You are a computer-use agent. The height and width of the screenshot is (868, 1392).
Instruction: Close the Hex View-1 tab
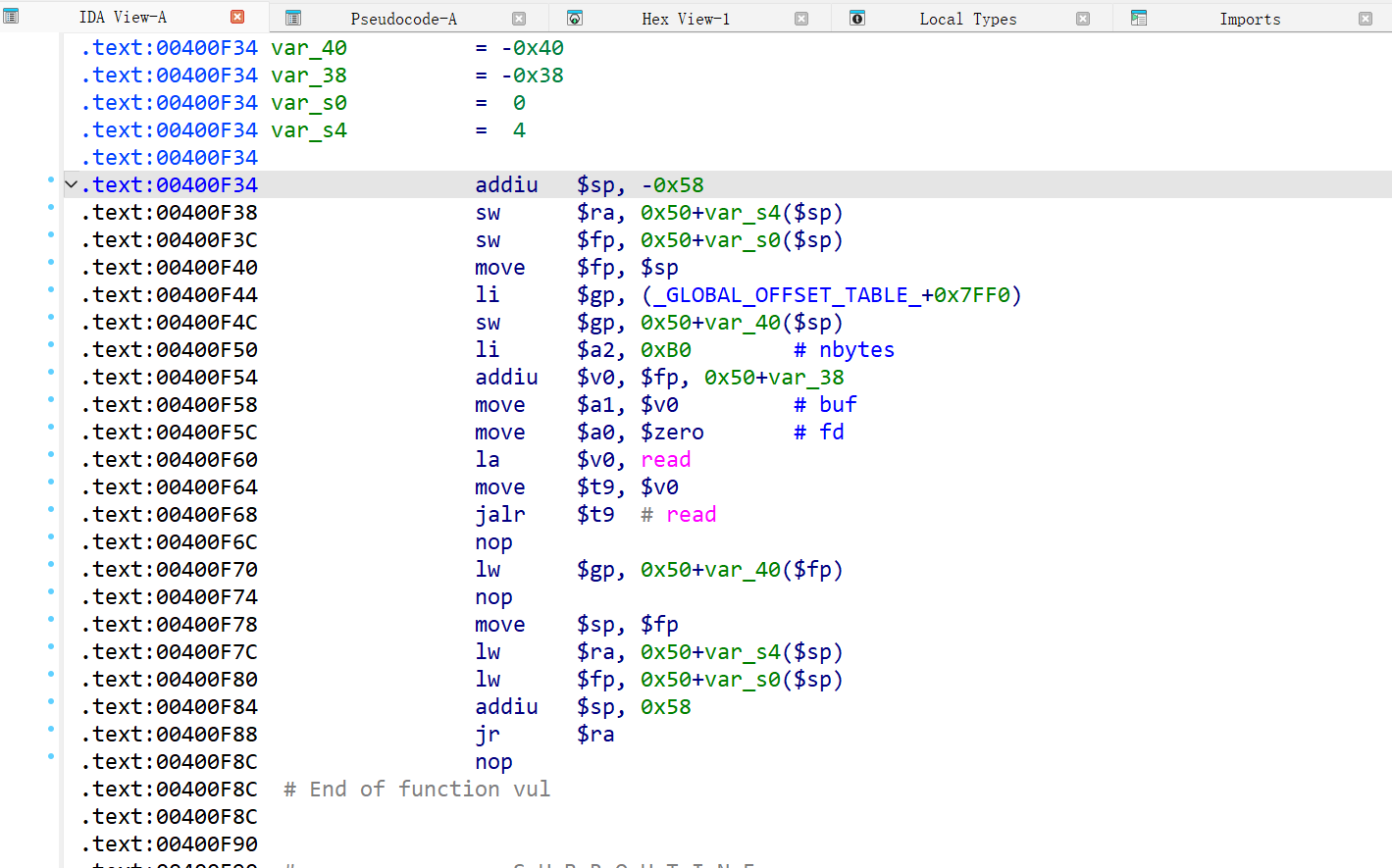[x=801, y=19]
